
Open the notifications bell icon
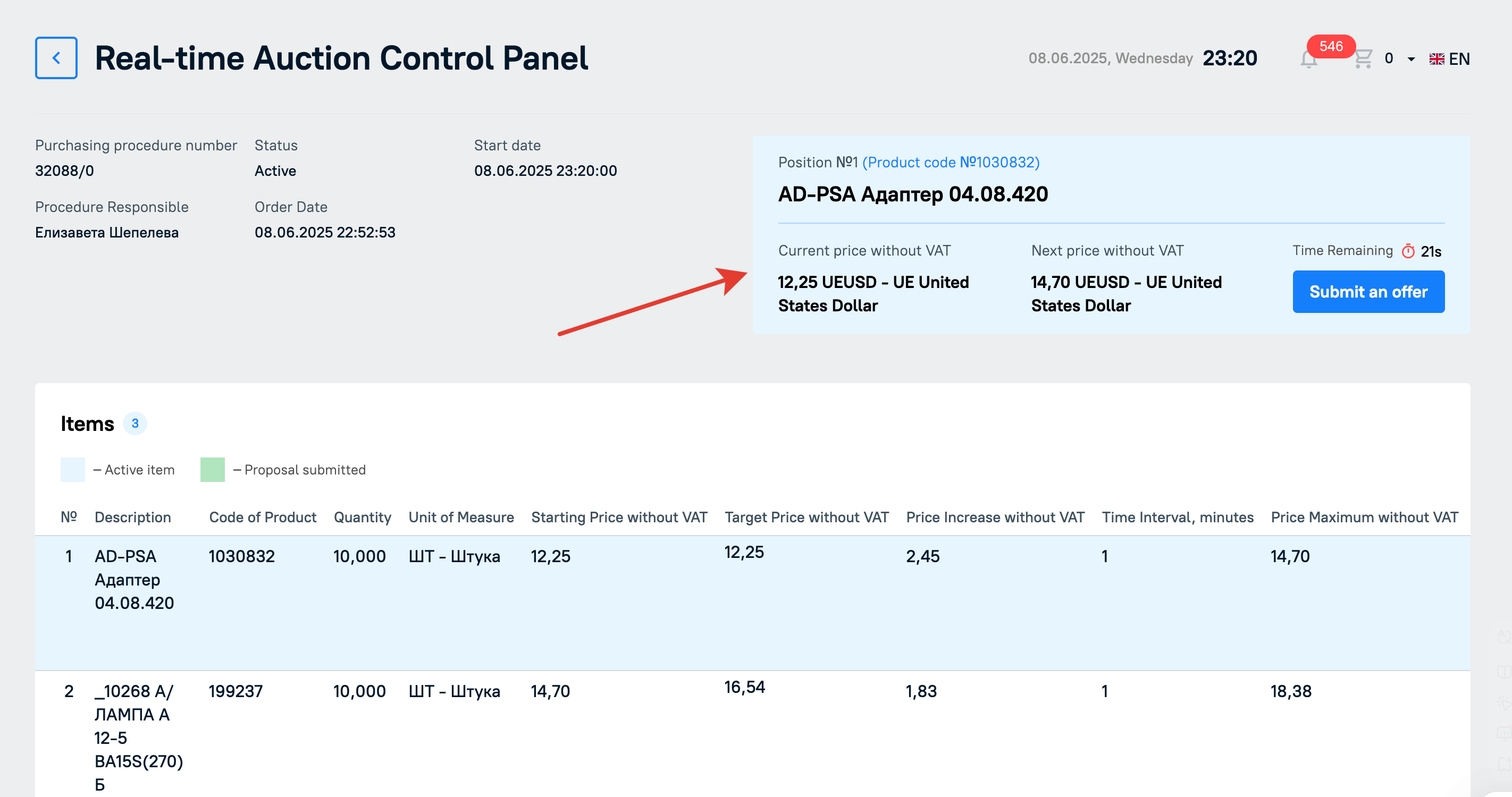pyautogui.click(x=1308, y=59)
